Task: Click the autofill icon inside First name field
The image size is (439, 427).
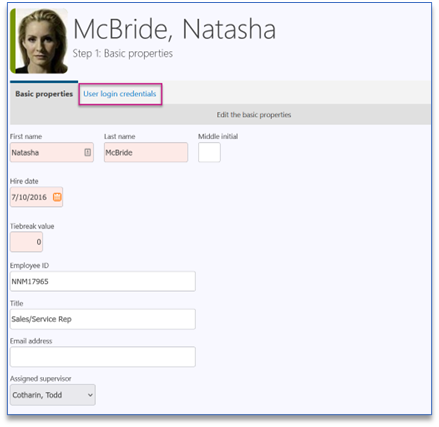Action: [87, 152]
